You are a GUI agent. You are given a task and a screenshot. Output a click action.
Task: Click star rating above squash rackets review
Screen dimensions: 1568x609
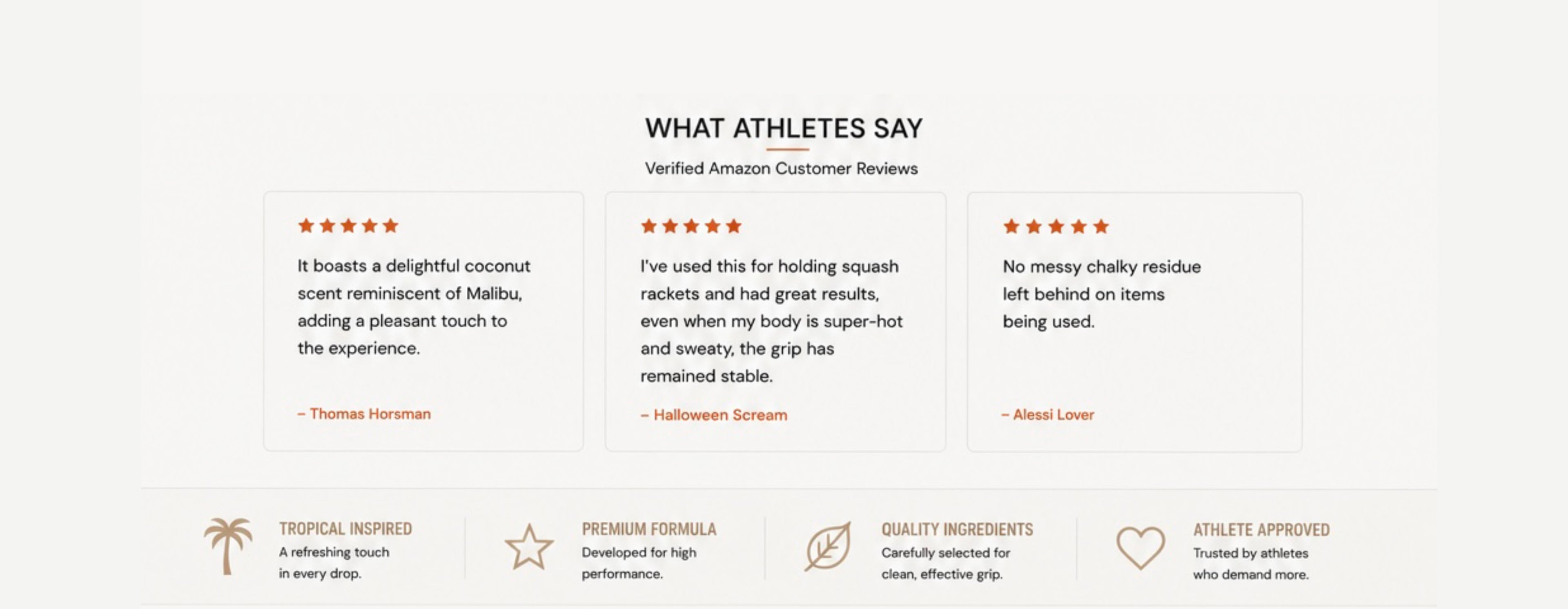click(691, 226)
